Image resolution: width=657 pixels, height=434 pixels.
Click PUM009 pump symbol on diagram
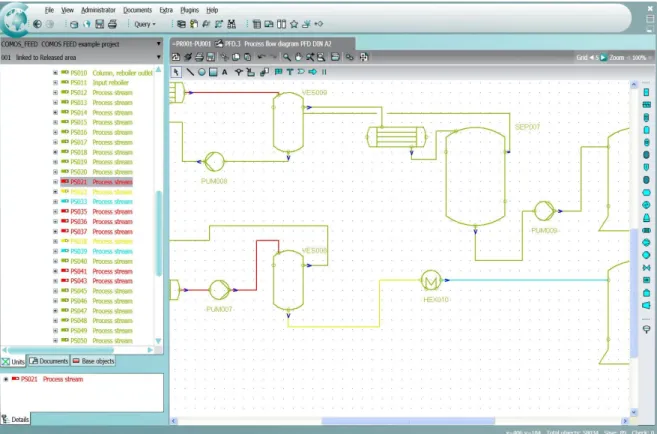point(544,211)
